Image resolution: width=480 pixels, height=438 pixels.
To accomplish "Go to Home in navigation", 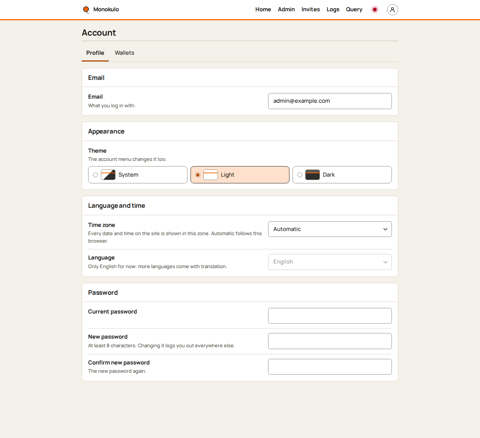I will (263, 10).
